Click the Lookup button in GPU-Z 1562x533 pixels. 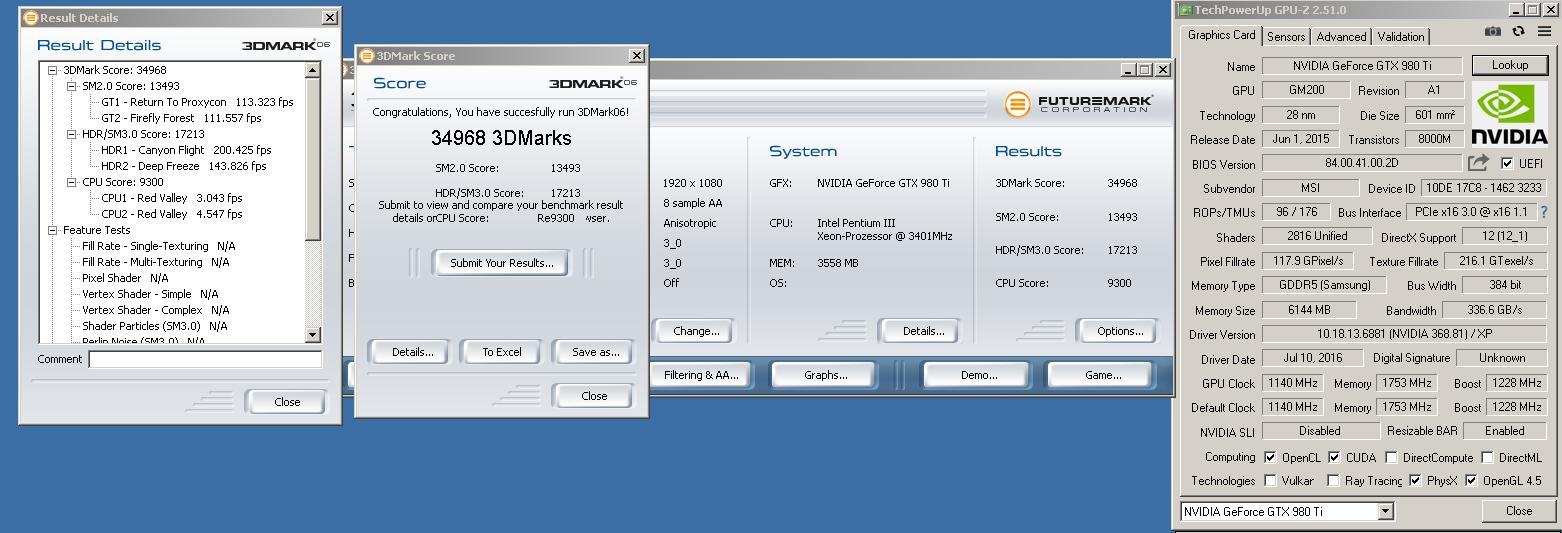point(1509,65)
